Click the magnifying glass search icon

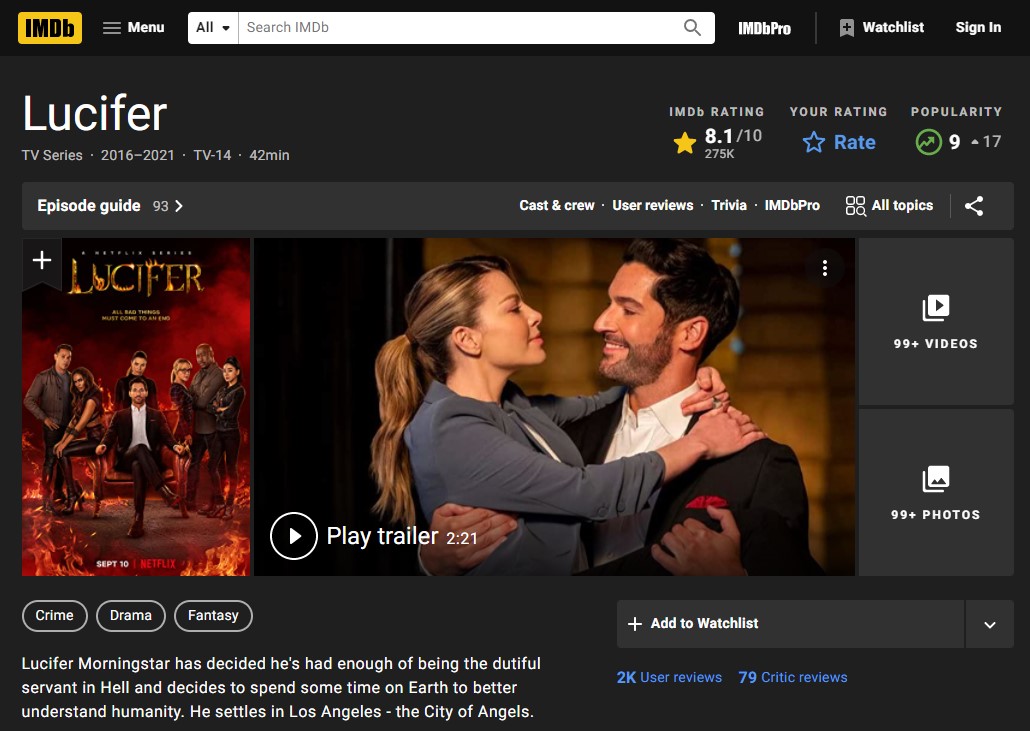[692, 28]
